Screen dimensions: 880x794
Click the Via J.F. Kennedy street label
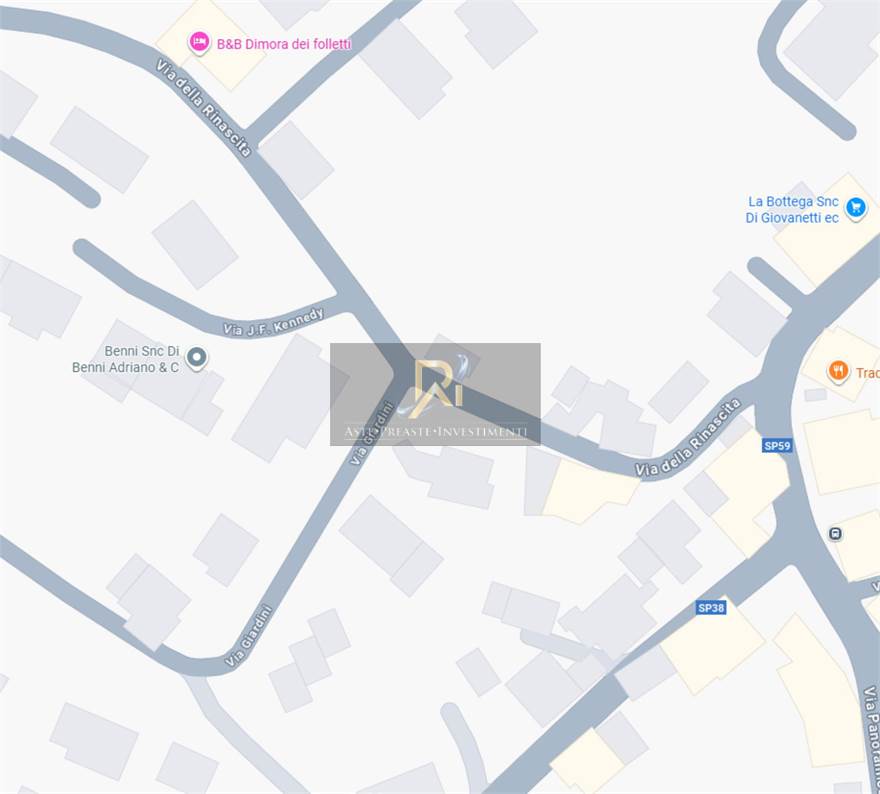click(x=273, y=322)
